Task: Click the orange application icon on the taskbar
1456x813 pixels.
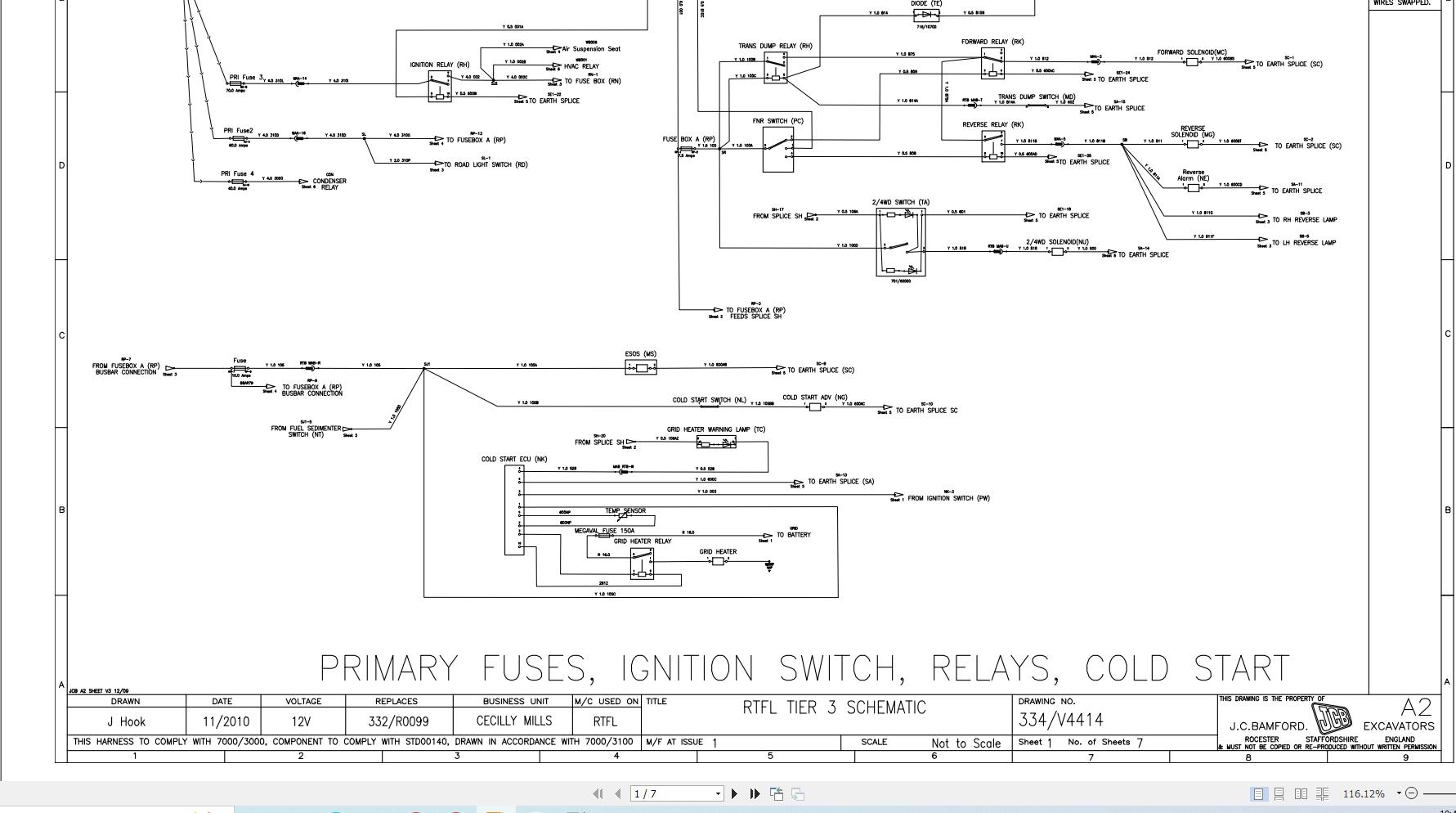Action: click(494, 811)
